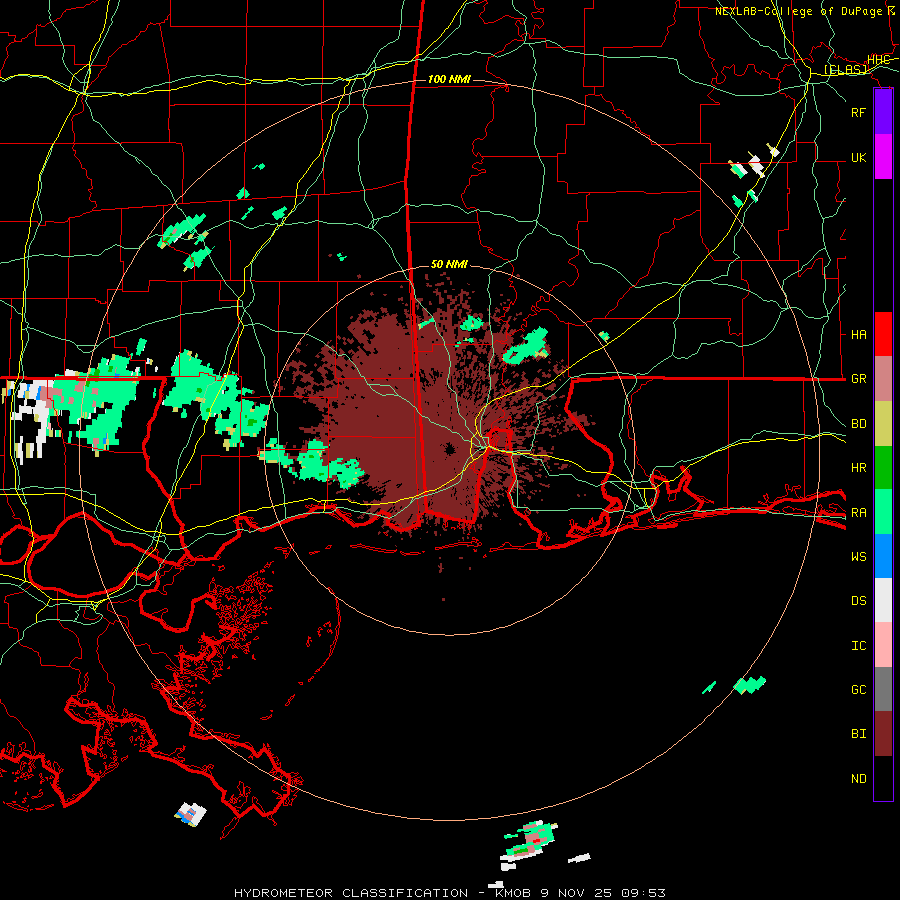Select the yellow BD legend color swatch
Viewport: 900px width, 900px height.
pyautogui.click(x=883, y=424)
